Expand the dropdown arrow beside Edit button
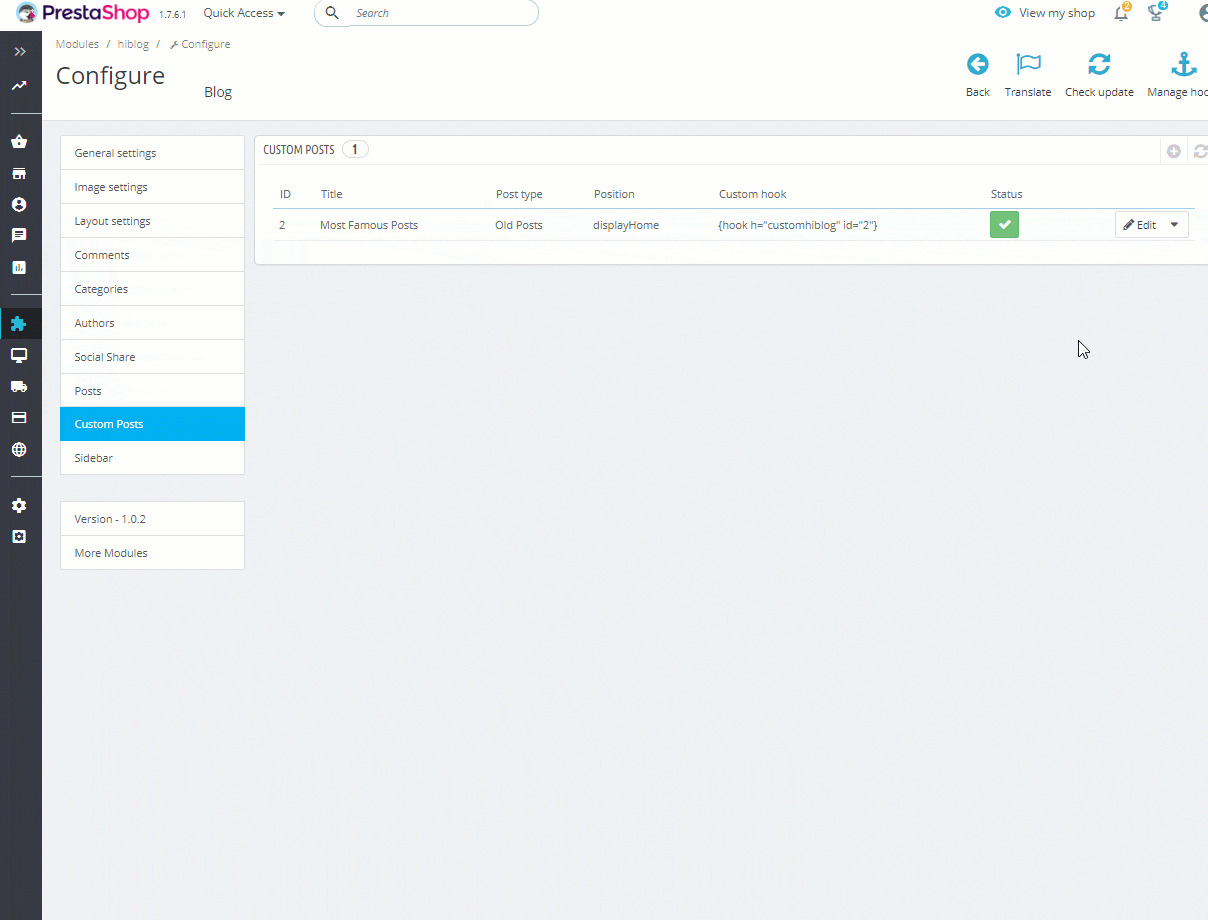Image resolution: width=1208 pixels, height=920 pixels. pyautogui.click(x=1175, y=225)
